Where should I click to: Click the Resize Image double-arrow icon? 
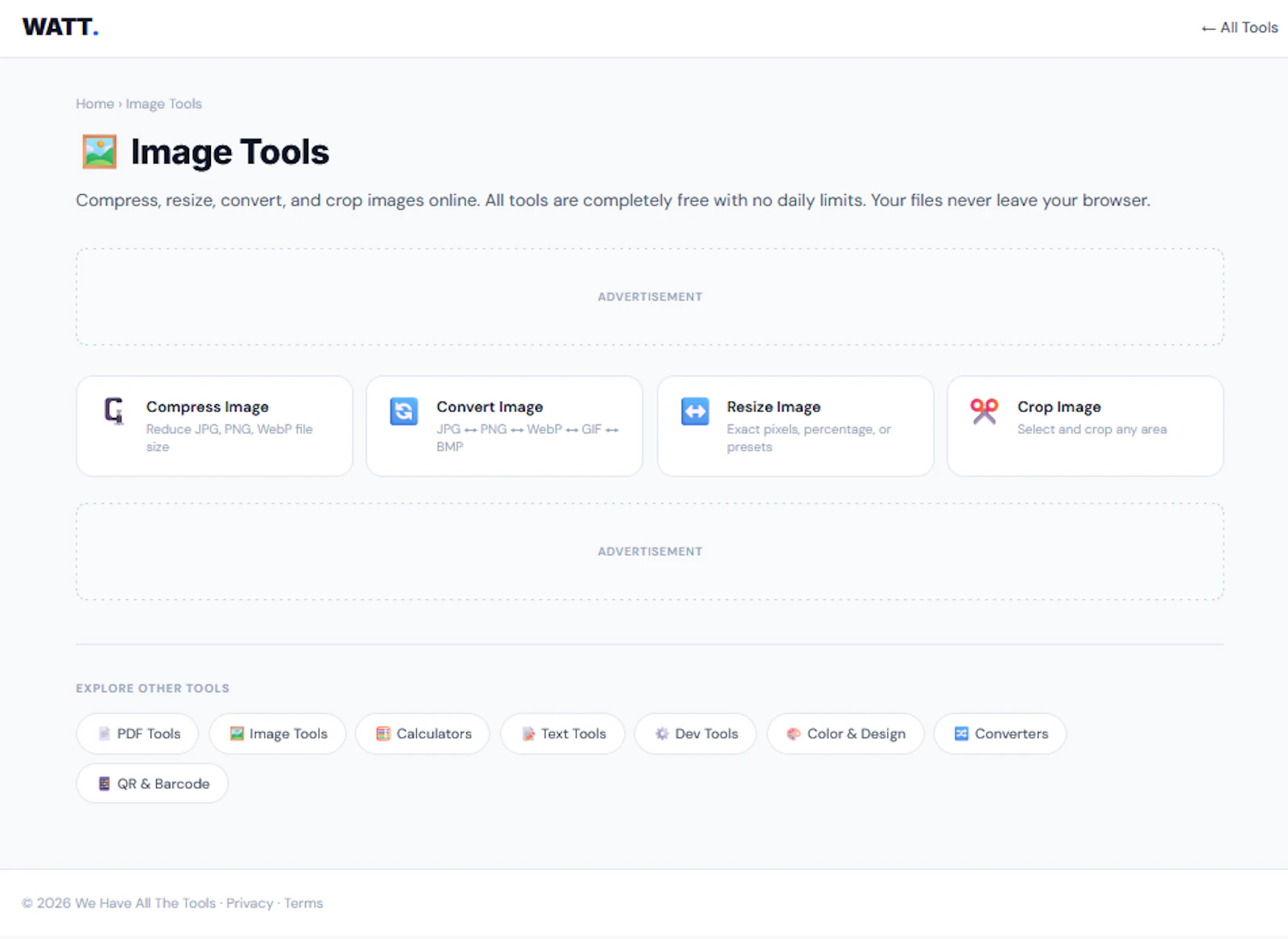click(695, 411)
